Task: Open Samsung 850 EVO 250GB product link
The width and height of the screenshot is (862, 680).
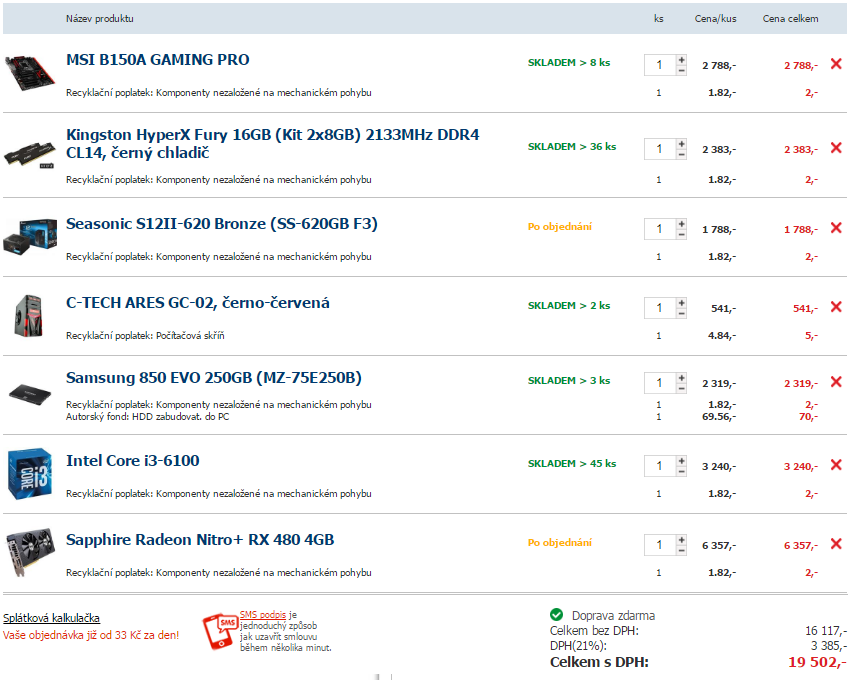Action: 214,378
